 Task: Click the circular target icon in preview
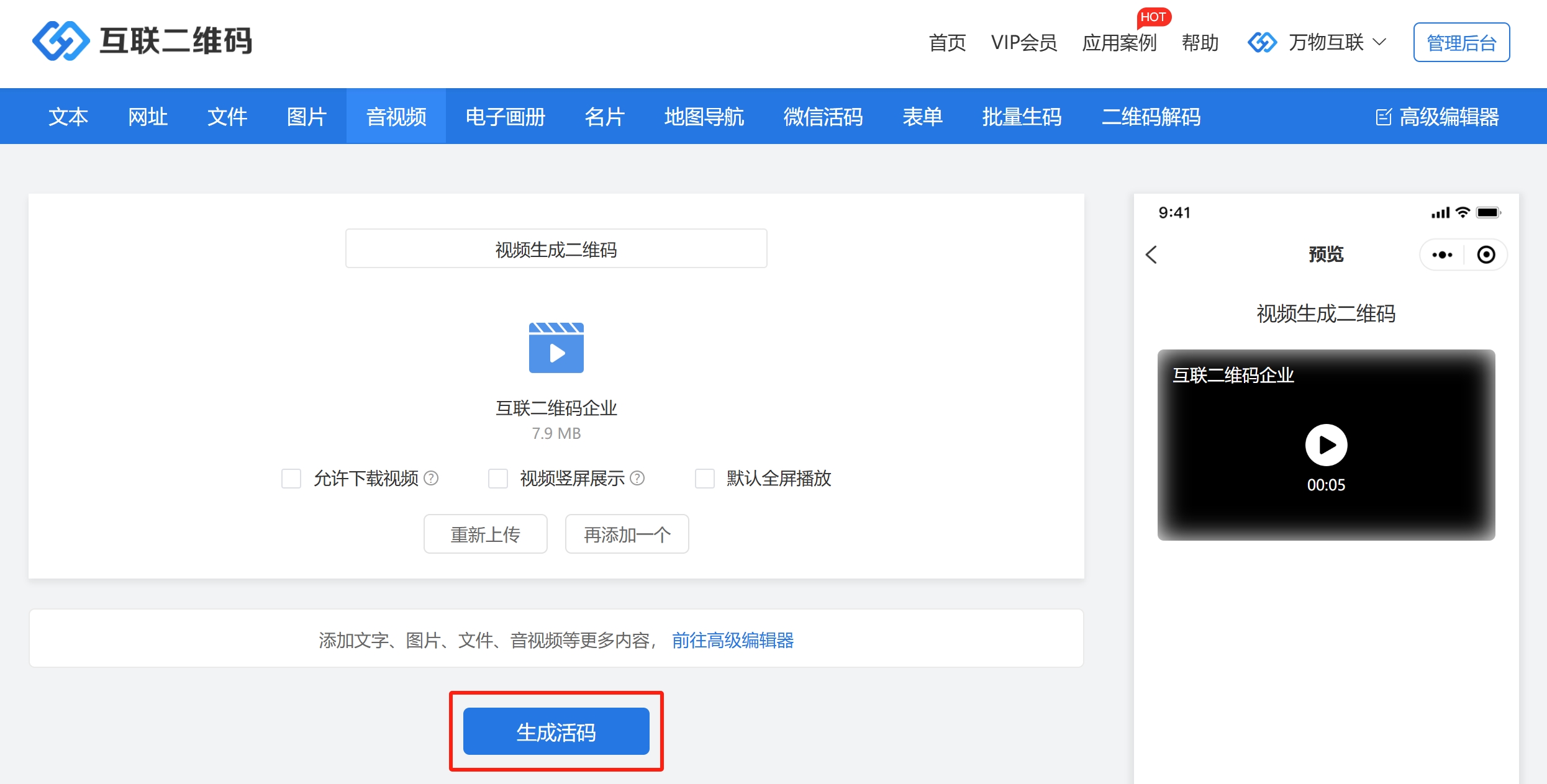(x=1486, y=255)
